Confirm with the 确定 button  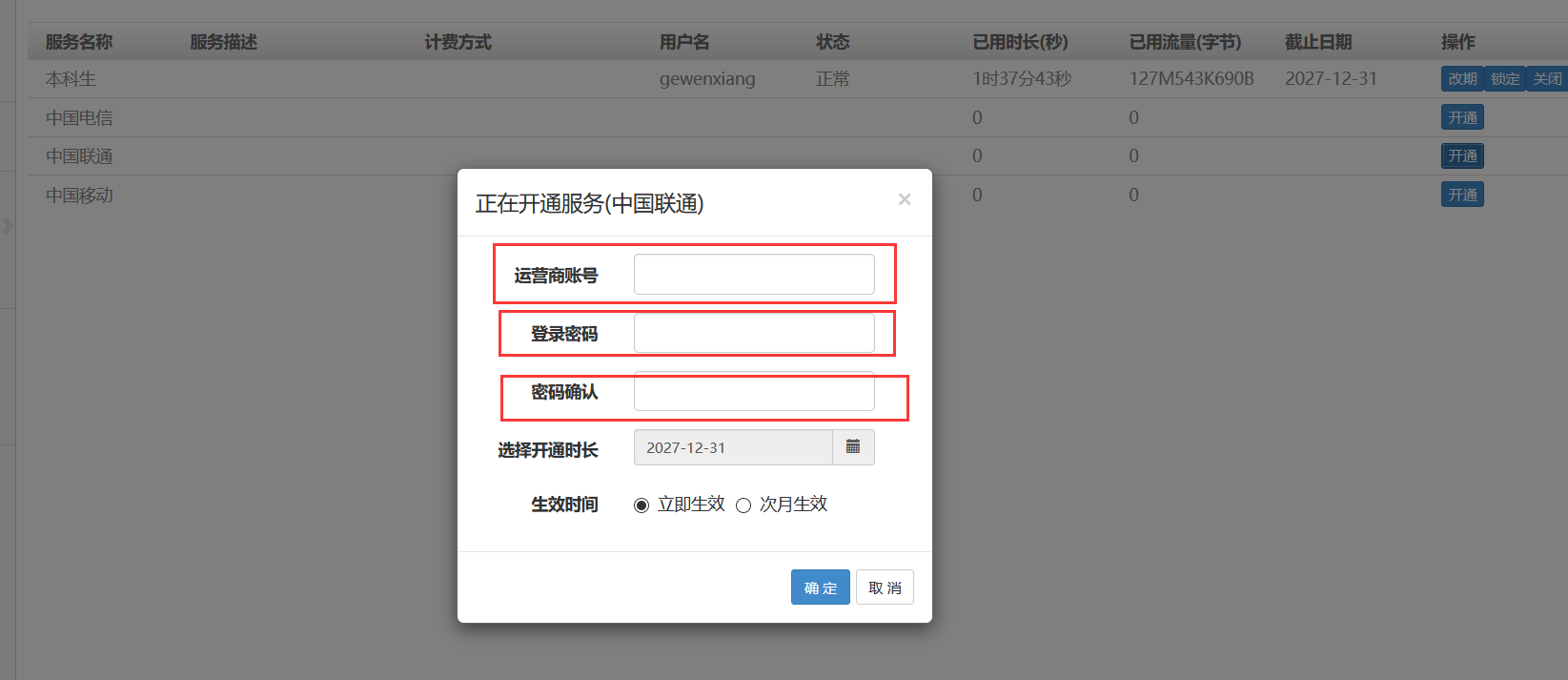(821, 587)
